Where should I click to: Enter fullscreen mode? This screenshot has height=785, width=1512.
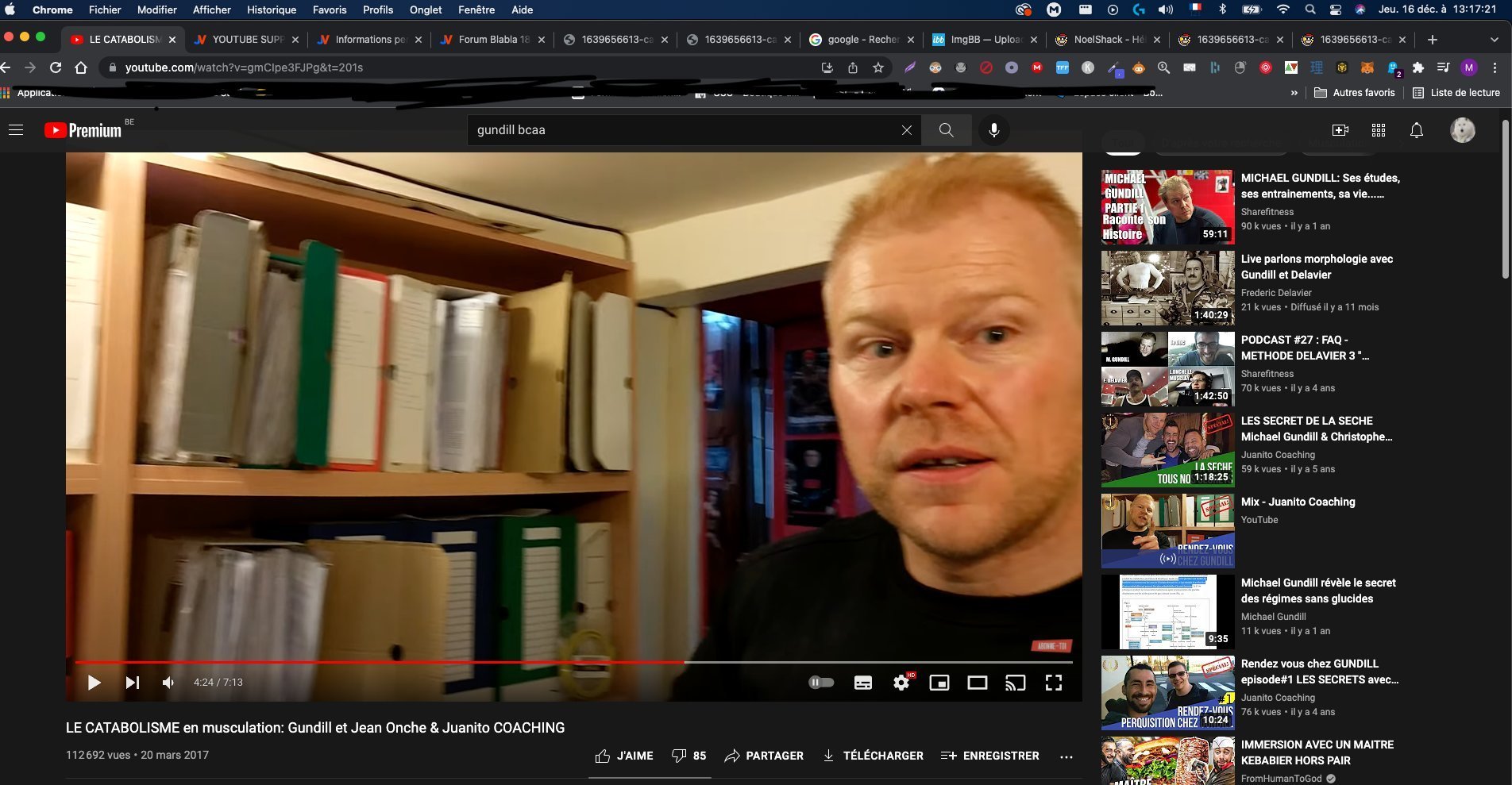(1054, 683)
